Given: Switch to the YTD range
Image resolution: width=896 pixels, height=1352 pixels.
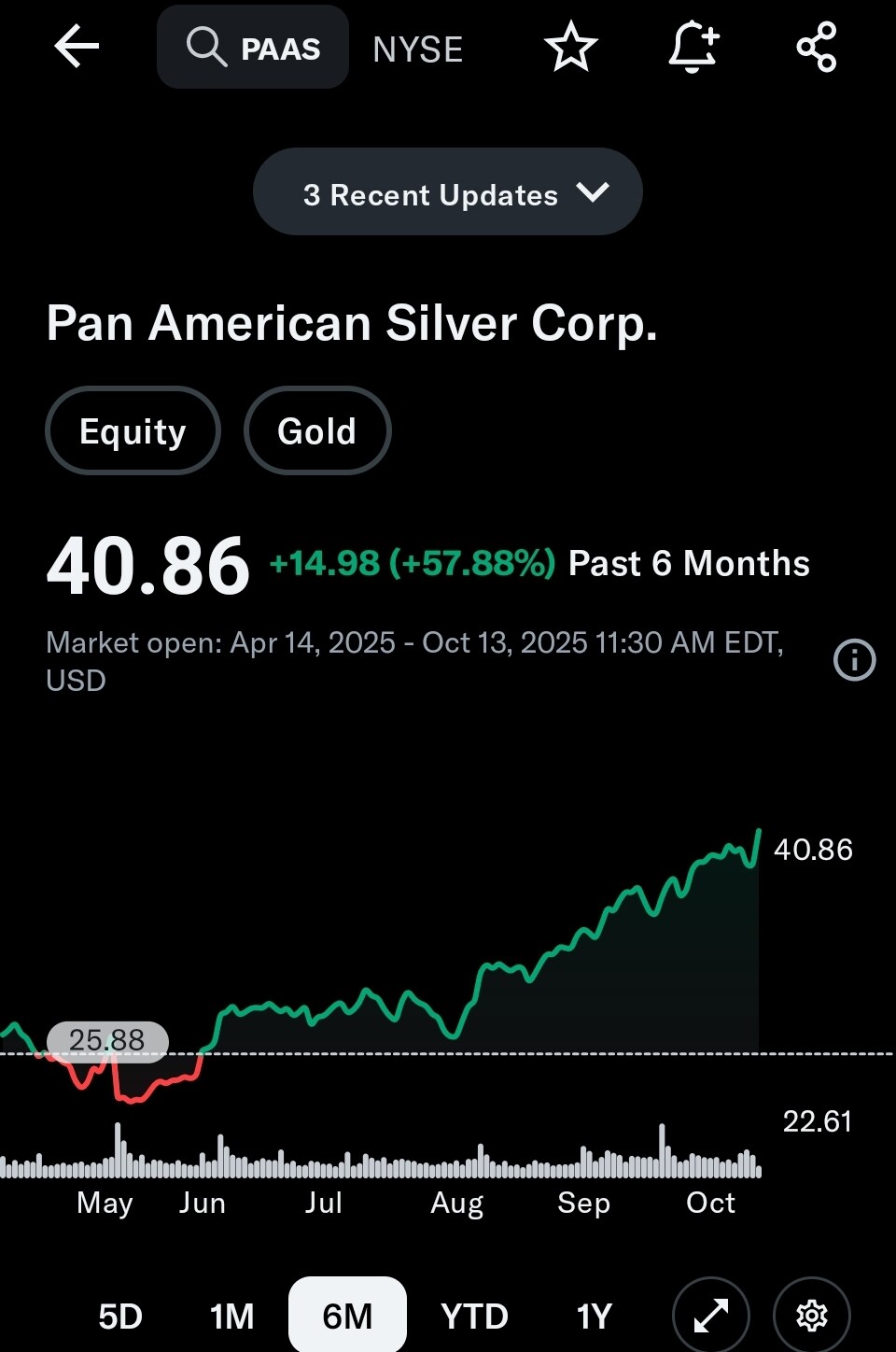Looking at the screenshot, I should (474, 1317).
